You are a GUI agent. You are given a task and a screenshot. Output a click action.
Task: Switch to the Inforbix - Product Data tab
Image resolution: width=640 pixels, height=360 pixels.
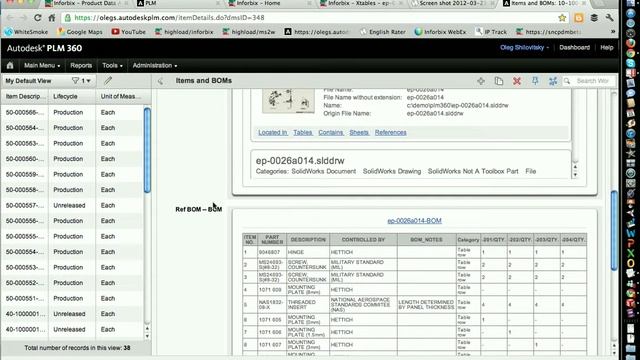tap(86, 3)
